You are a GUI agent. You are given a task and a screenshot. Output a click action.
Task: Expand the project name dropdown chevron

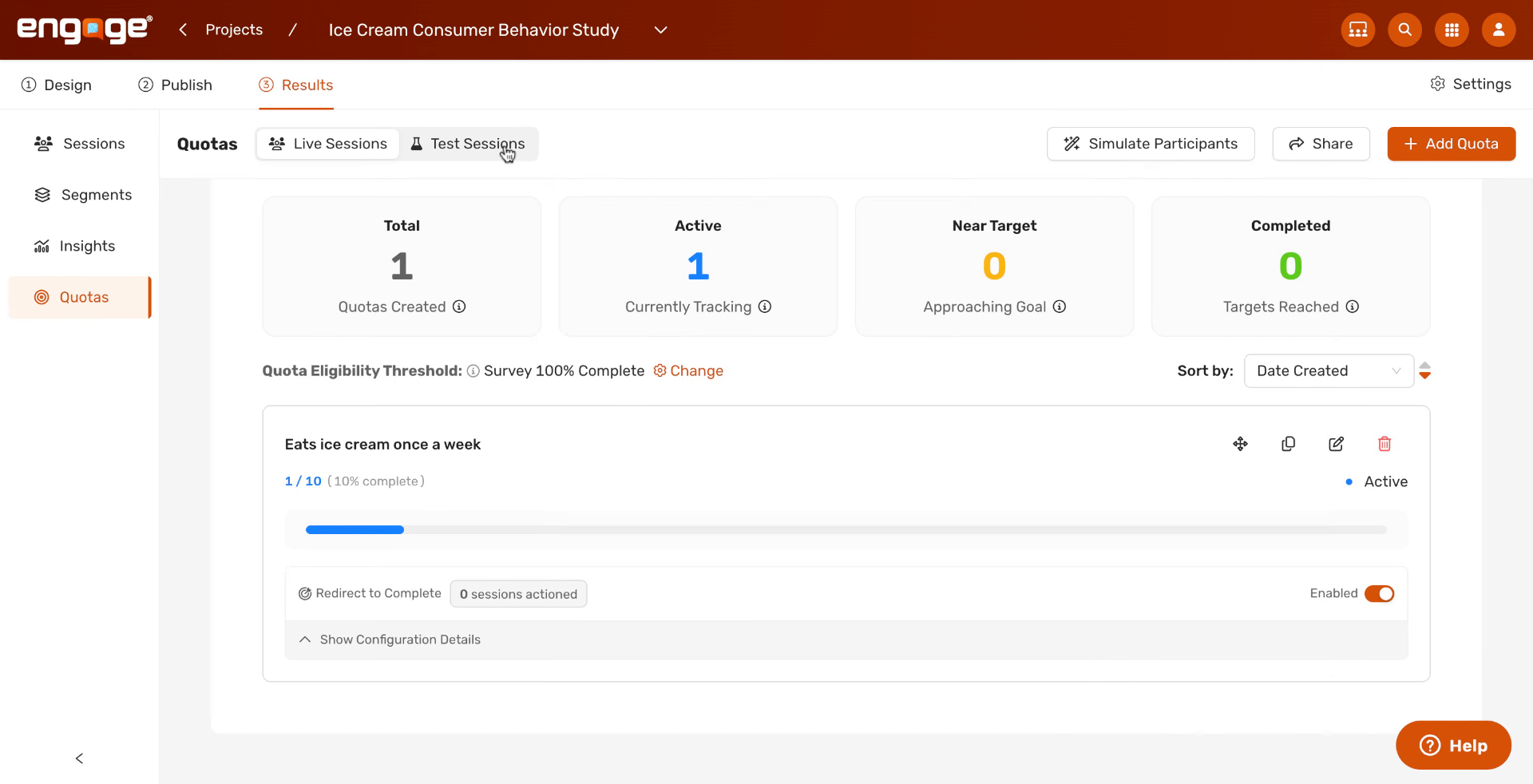[x=660, y=30]
